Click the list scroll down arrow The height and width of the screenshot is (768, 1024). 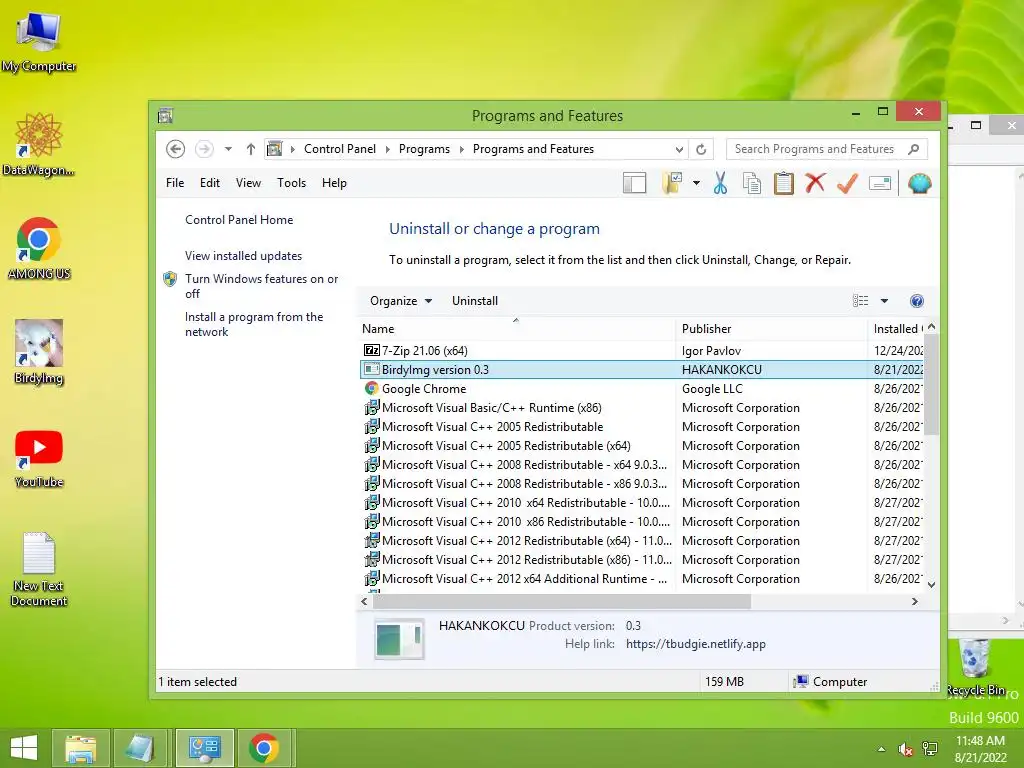(x=932, y=584)
